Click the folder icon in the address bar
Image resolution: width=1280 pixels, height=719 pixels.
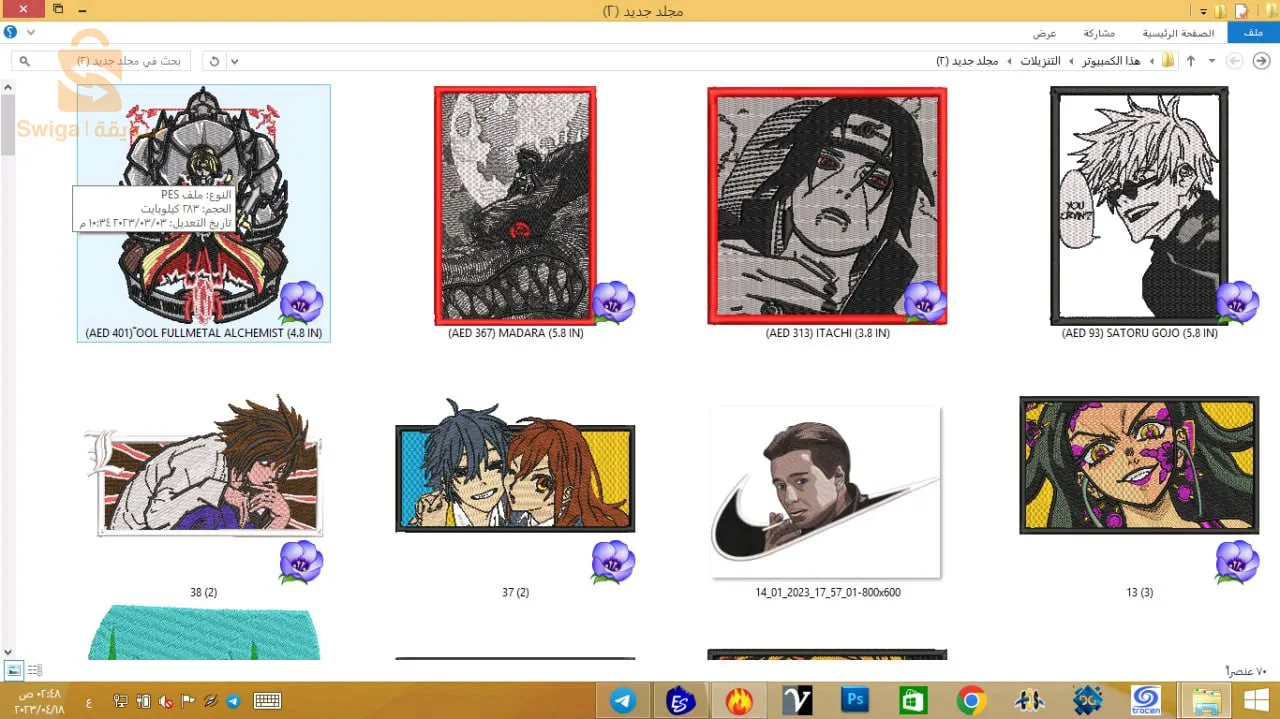point(1168,61)
